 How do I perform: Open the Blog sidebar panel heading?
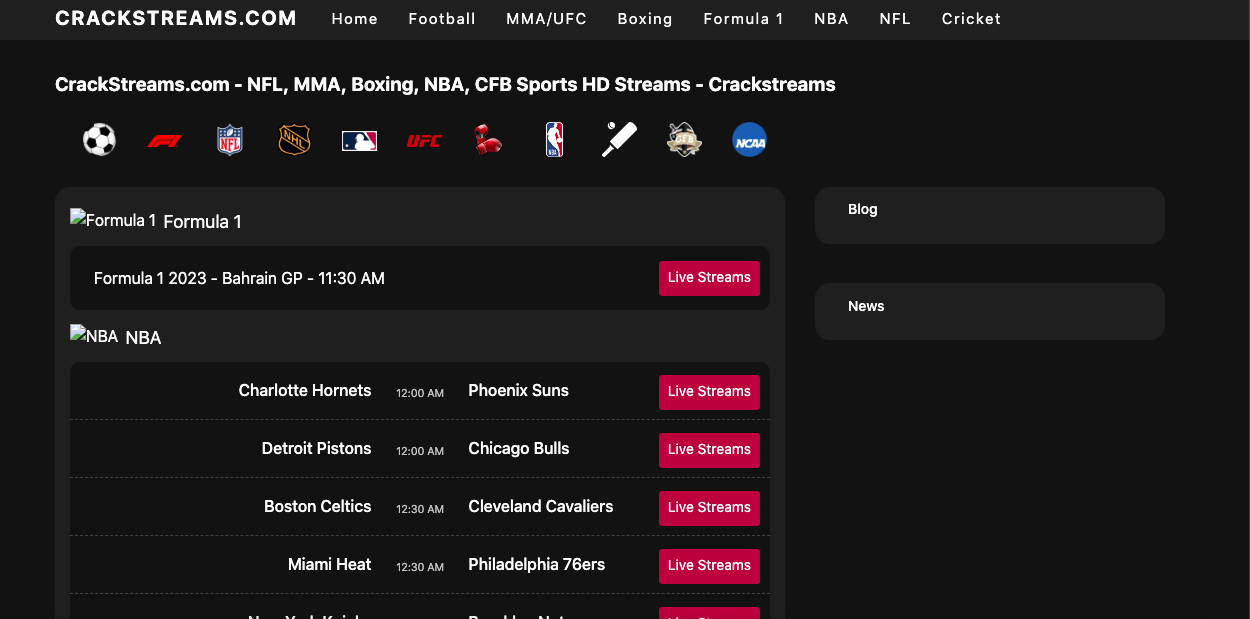pos(862,209)
